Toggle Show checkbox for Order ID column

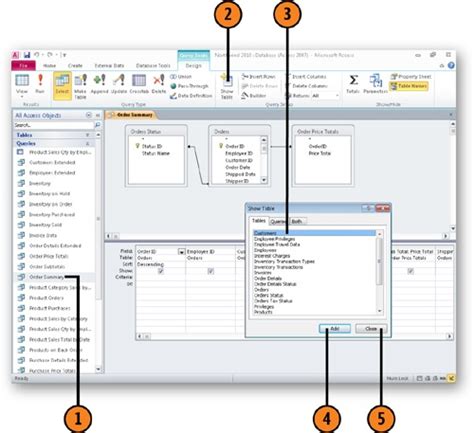point(161,271)
